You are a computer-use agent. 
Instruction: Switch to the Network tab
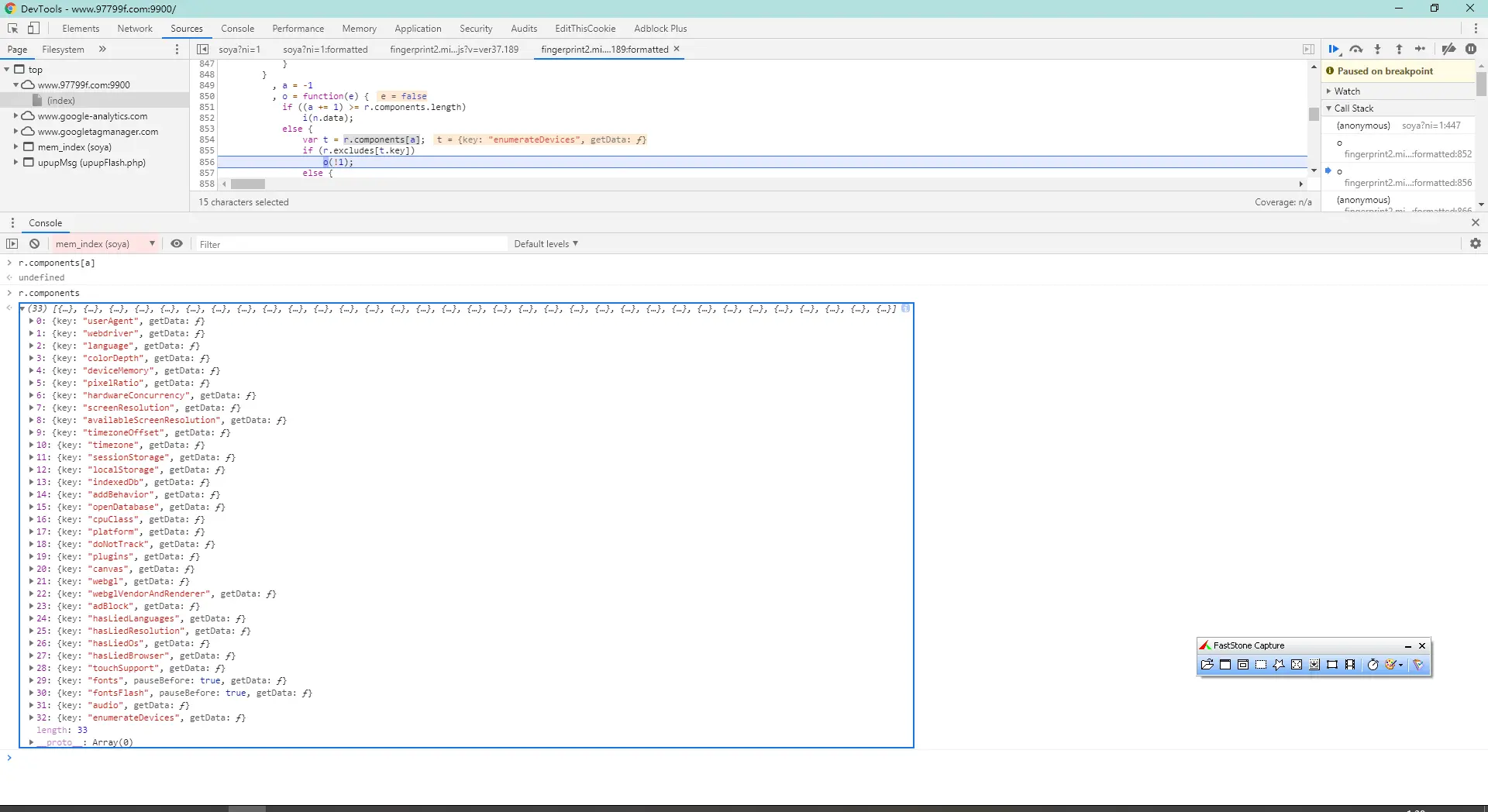[135, 28]
